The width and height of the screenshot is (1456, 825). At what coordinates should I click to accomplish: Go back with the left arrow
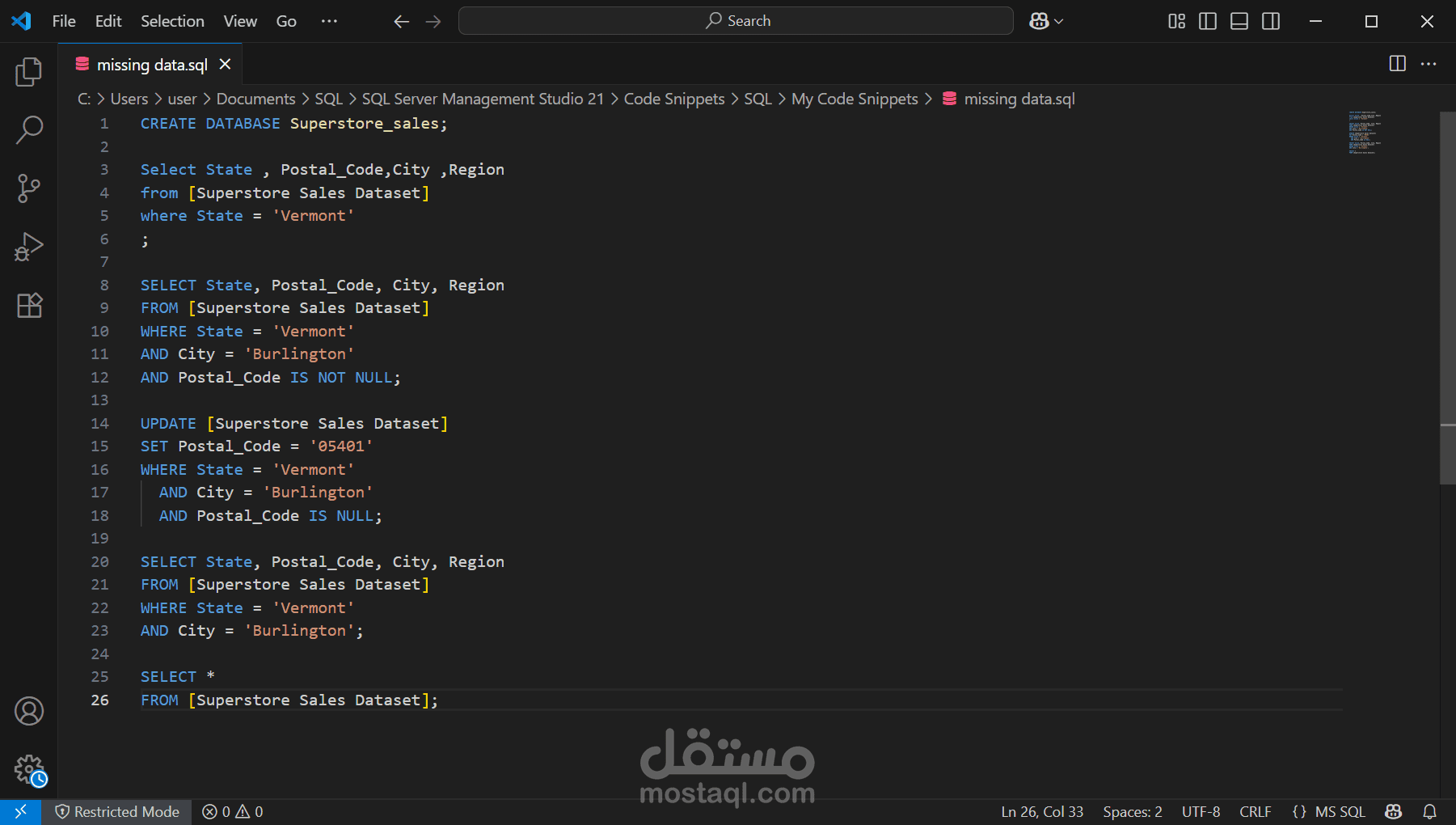coord(402,22)
